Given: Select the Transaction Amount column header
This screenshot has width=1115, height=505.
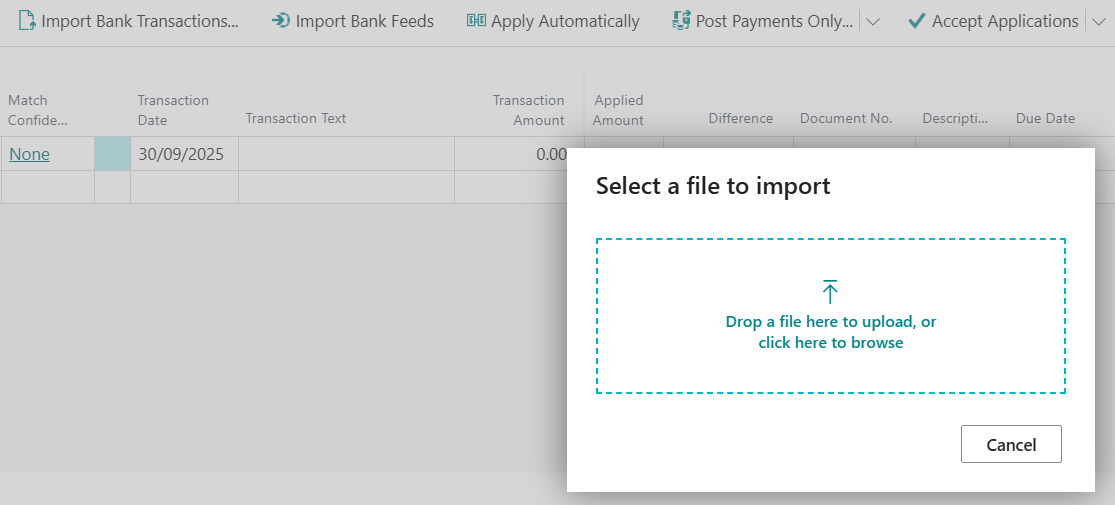Looking at the screenshot, I should pos(528,110).
